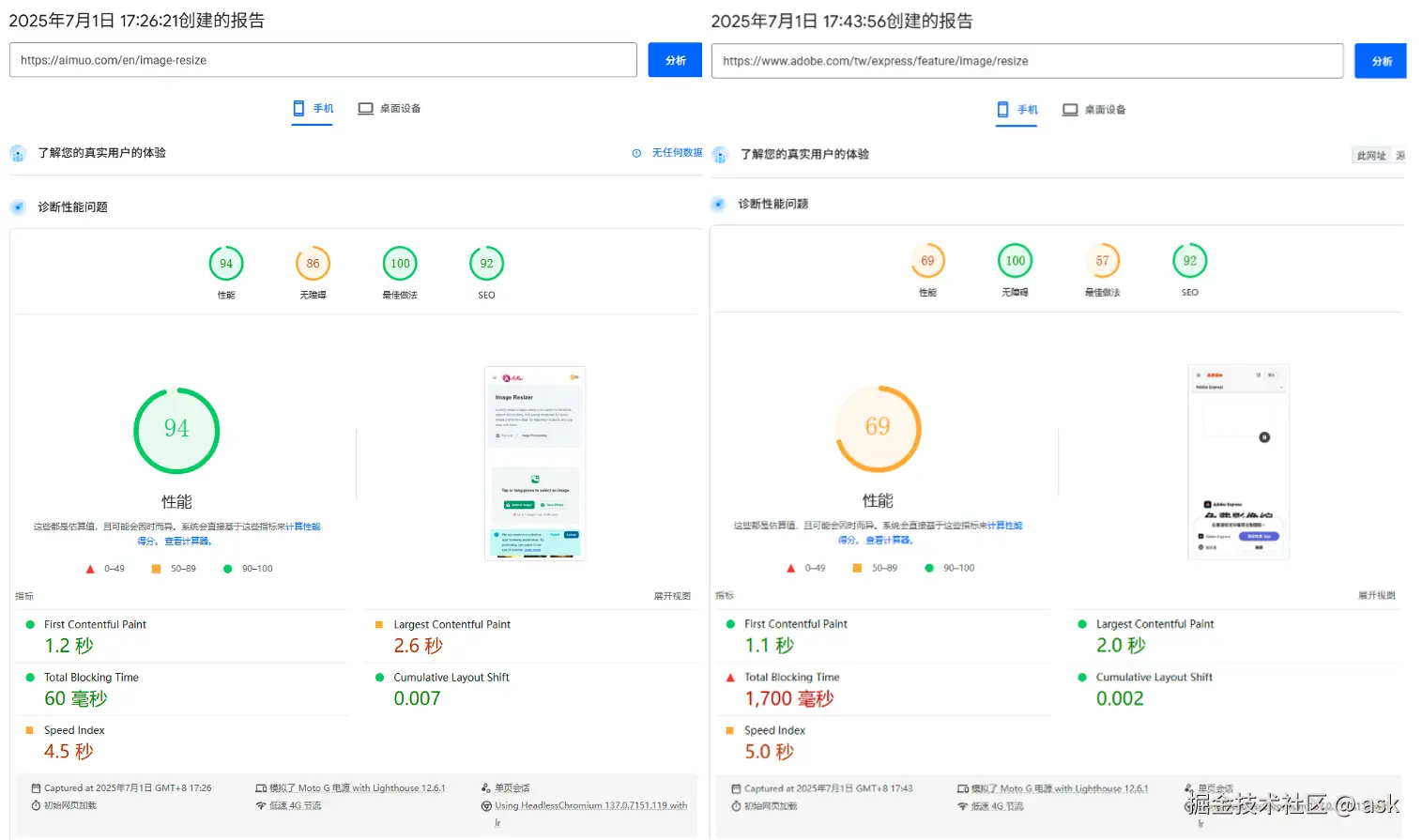Click the calendar icon beside Captured at 17:43
The width and height of the screenshot is (1422, 840).
point(736,789)
